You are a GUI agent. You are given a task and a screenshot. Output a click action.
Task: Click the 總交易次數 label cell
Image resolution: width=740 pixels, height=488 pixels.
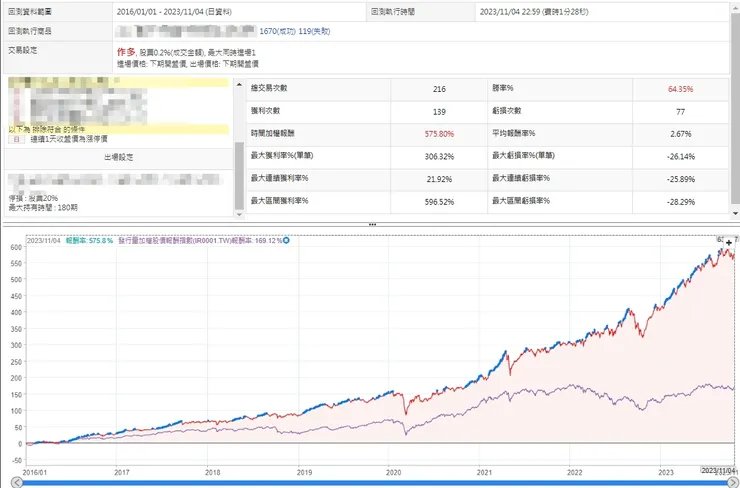point(319,89)
